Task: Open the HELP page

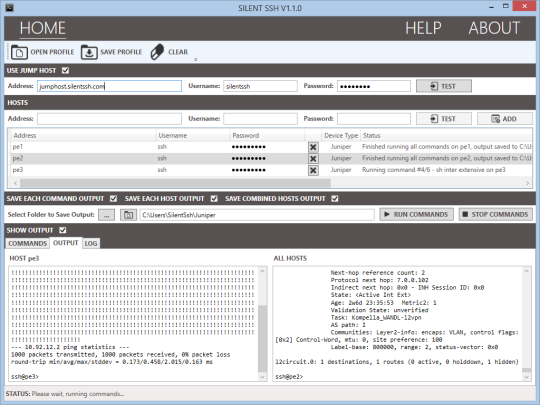Action: pos(423,28)
